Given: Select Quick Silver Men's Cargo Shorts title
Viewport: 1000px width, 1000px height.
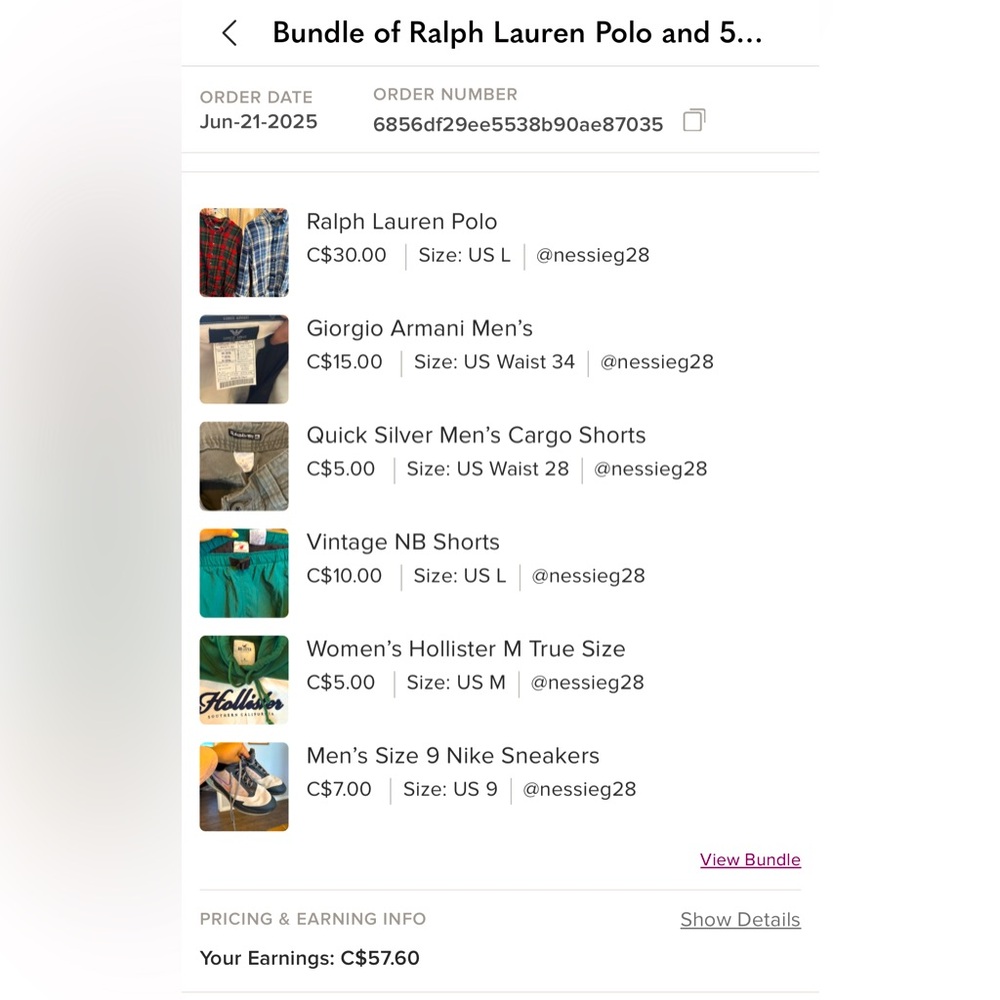Looking at the screenshot, I should [x=476, y=435].
